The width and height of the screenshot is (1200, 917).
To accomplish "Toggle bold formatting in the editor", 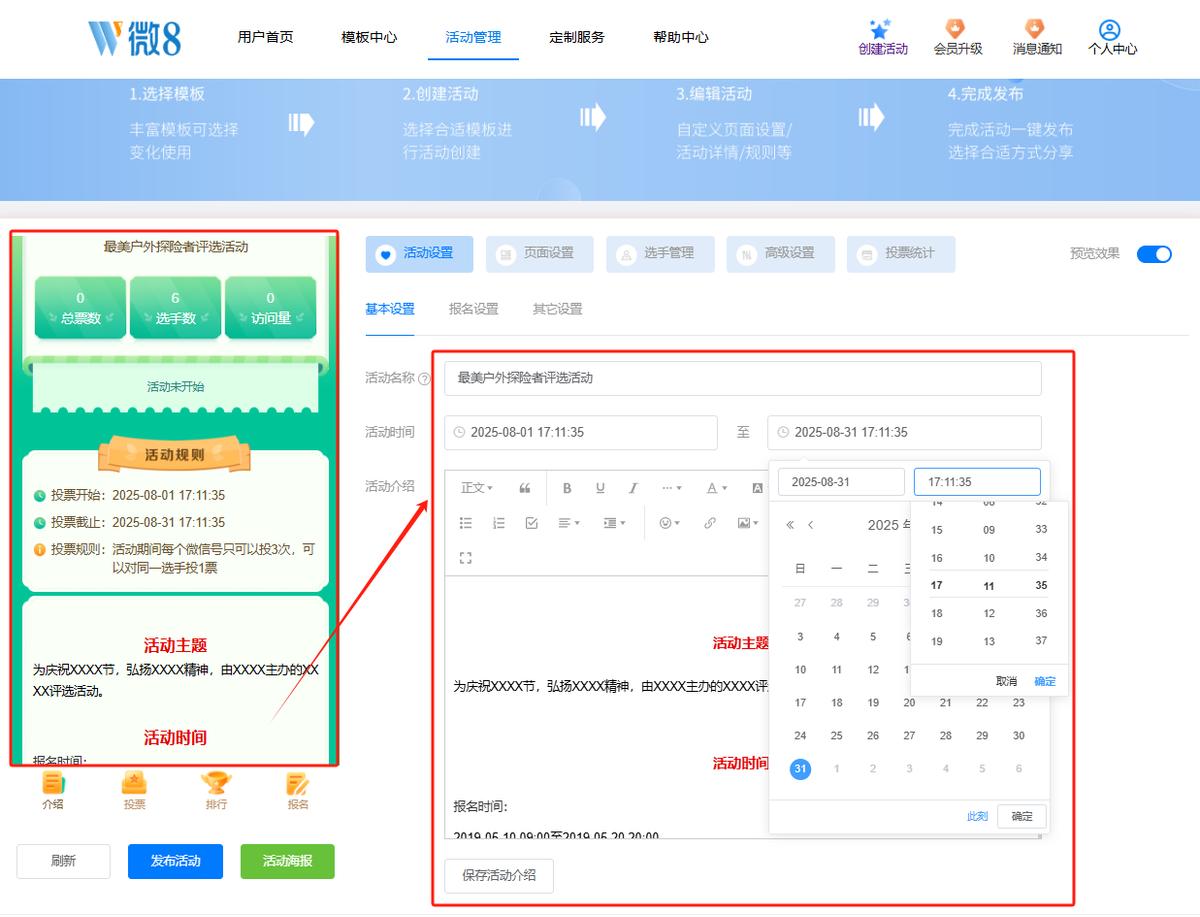I will coord(567,488).
